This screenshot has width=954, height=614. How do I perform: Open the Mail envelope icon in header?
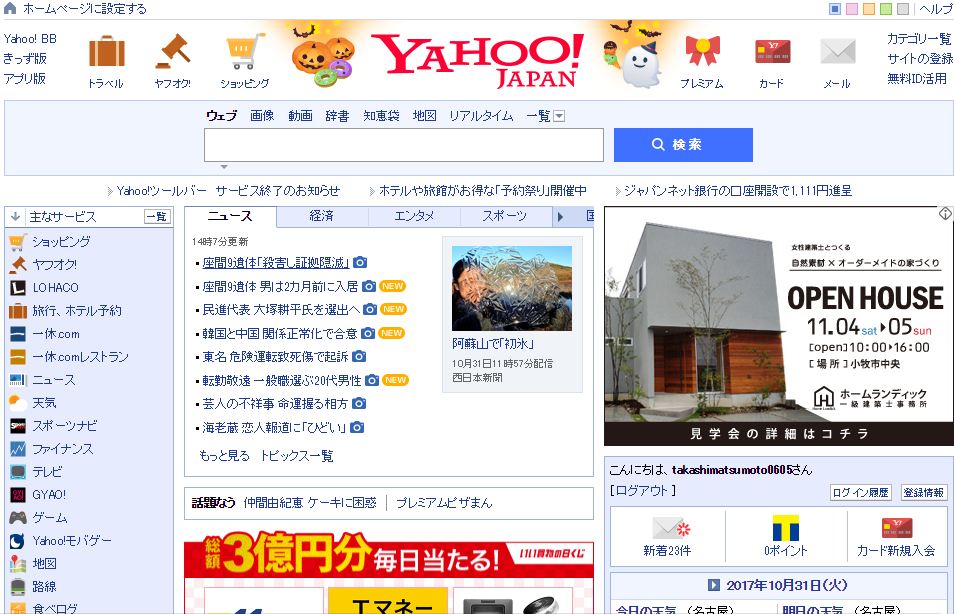point(838,51)
